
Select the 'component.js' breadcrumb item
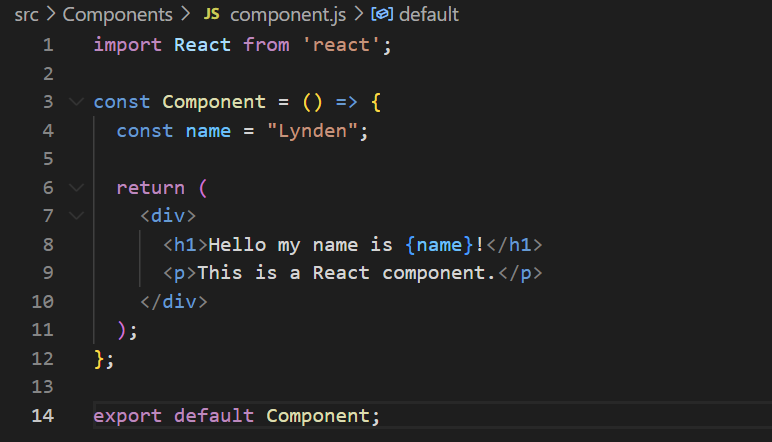[x=288, y=15]
